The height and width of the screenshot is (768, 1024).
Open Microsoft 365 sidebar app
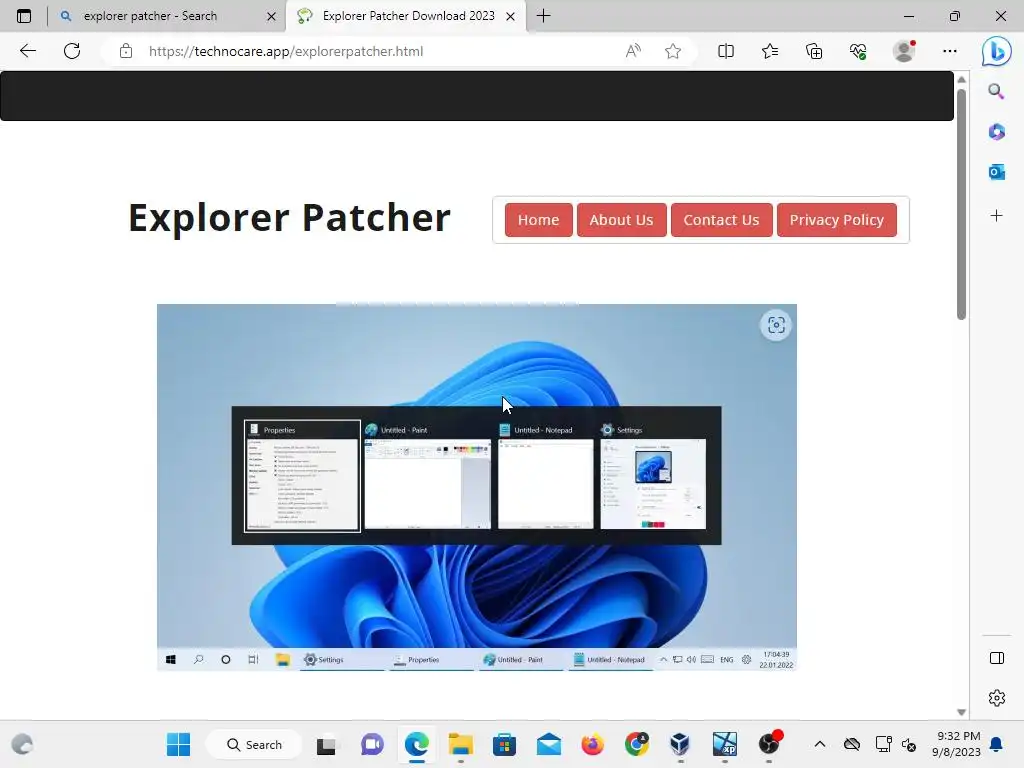pos(996,132)
